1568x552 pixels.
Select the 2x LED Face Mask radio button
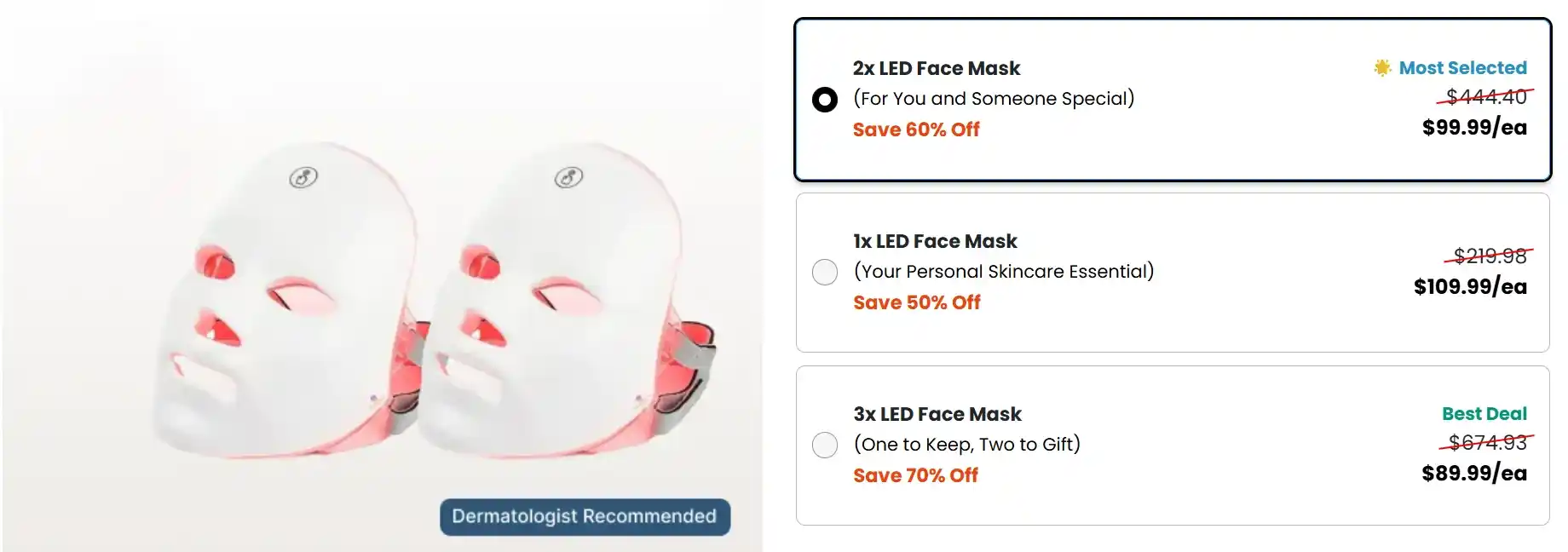823,100
